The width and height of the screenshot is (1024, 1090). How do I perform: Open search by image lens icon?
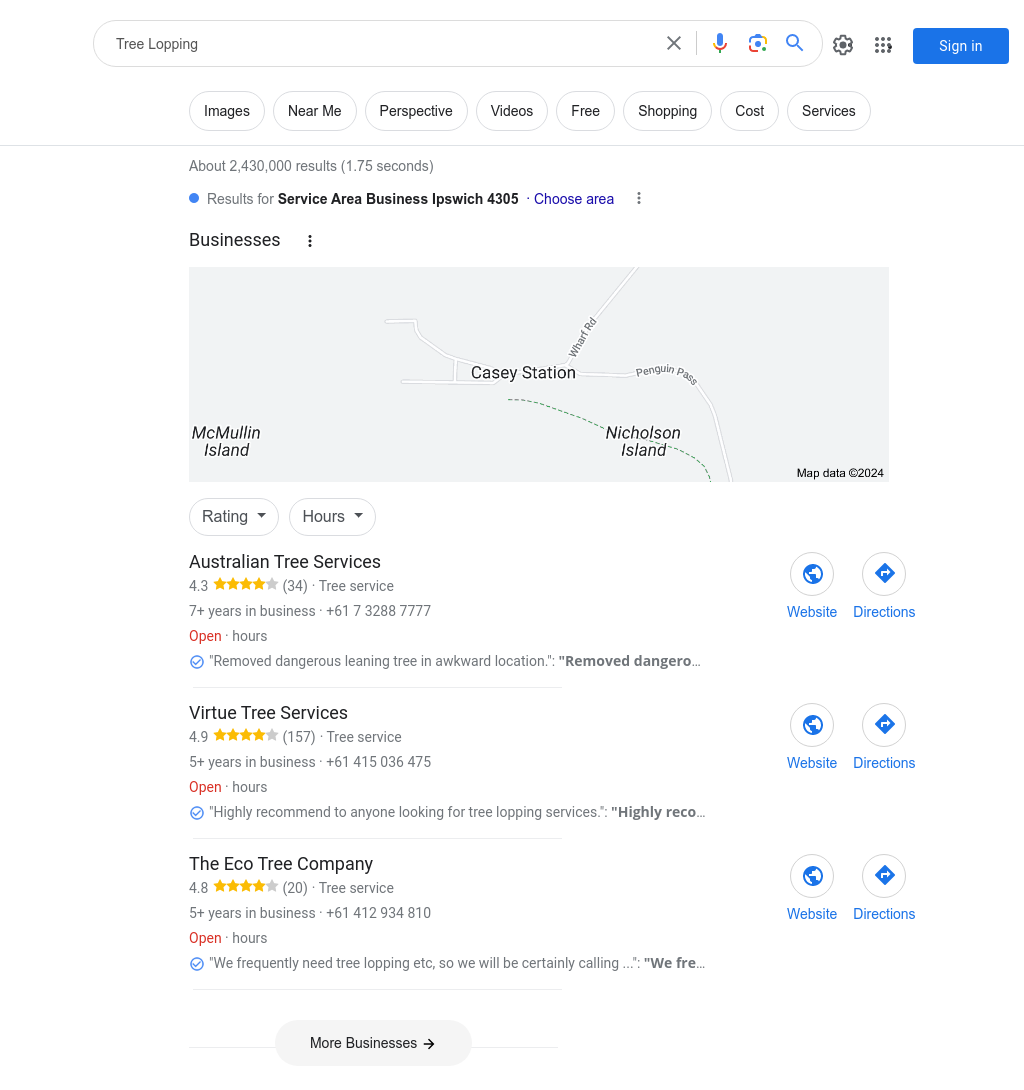click(x=758, y=43)
